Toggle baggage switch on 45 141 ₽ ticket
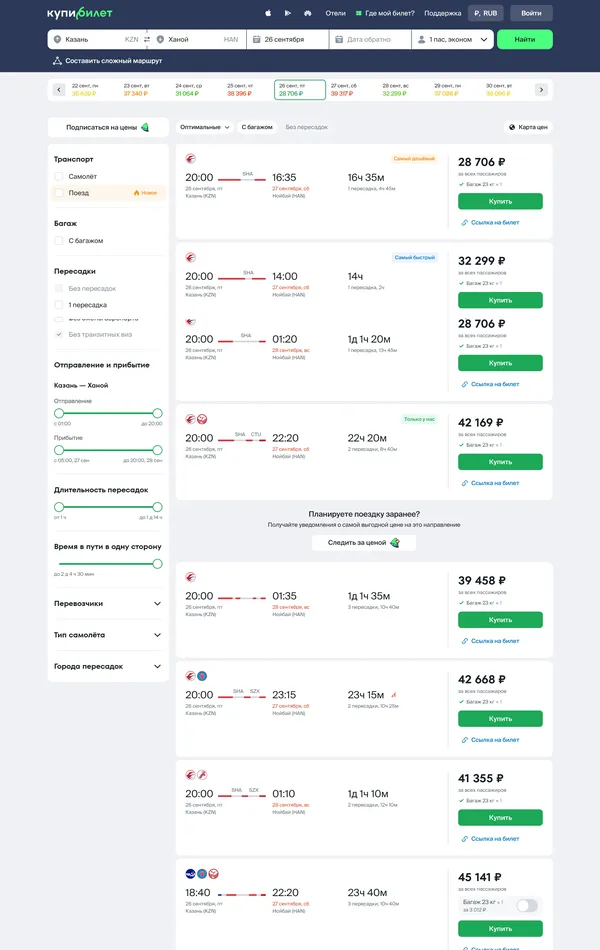 [x=526, y=905]
